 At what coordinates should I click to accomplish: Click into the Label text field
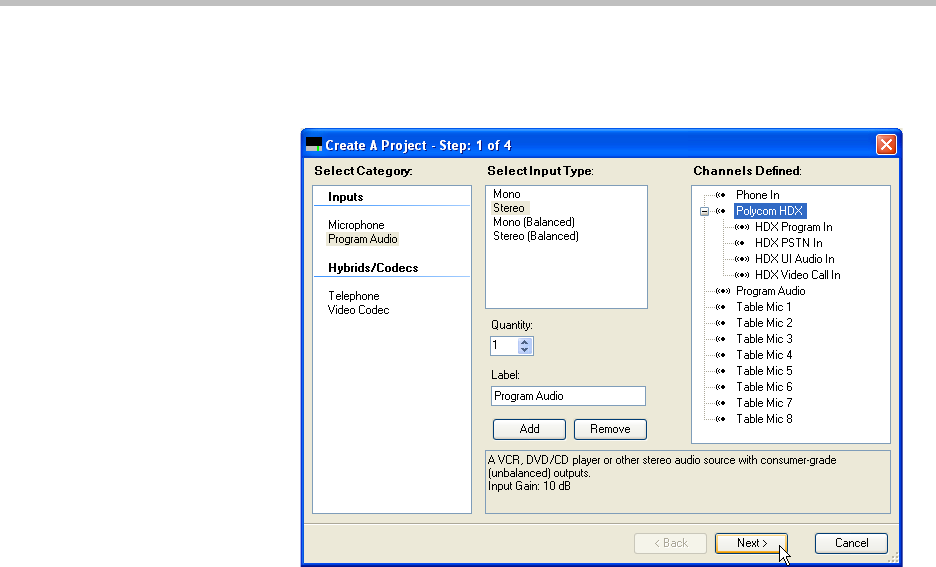point(568,396)
